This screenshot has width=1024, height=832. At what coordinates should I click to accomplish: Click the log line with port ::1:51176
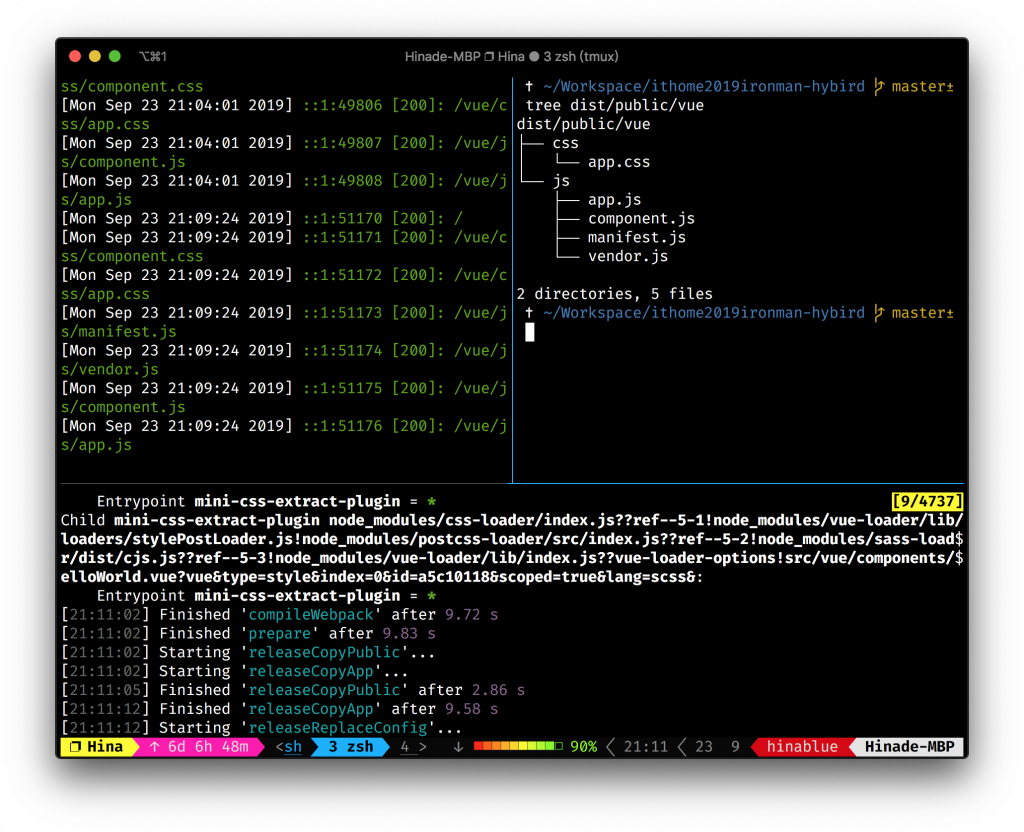(x=284, y=426)
